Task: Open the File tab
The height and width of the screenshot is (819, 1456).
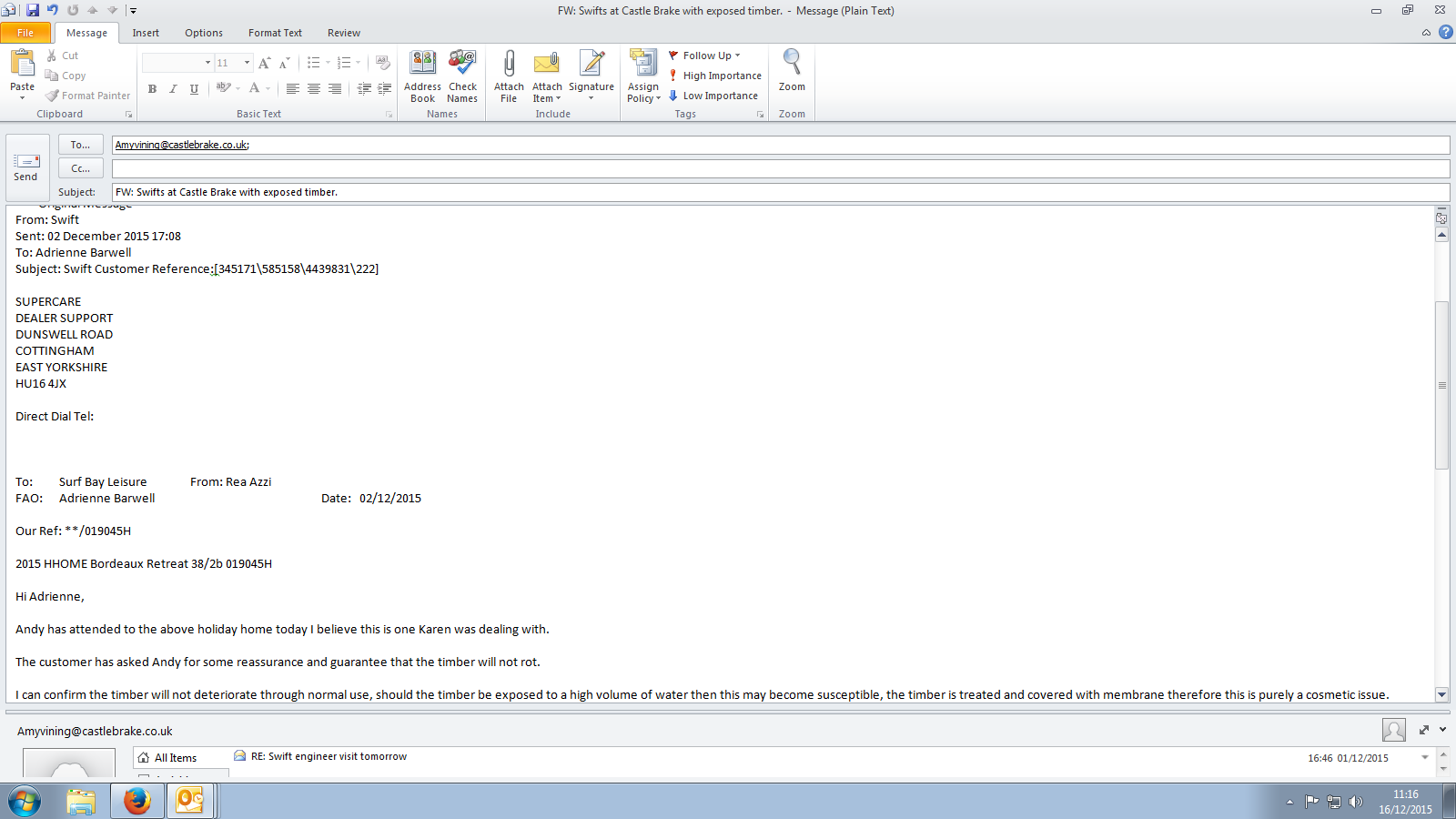Action: pos(25,33)
